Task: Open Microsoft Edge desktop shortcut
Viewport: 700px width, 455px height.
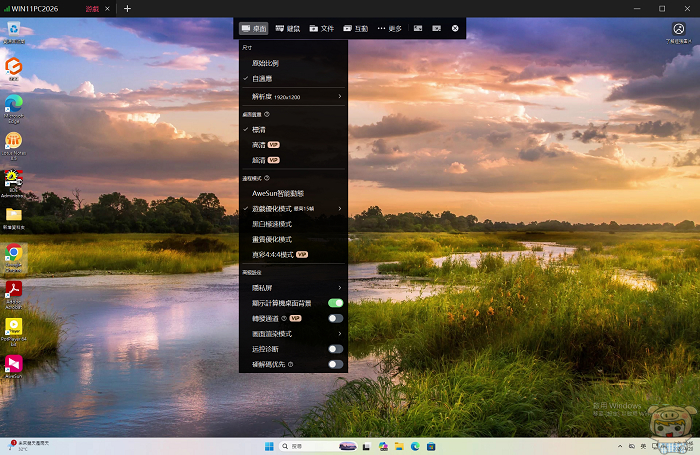Action: pos(14,104)
